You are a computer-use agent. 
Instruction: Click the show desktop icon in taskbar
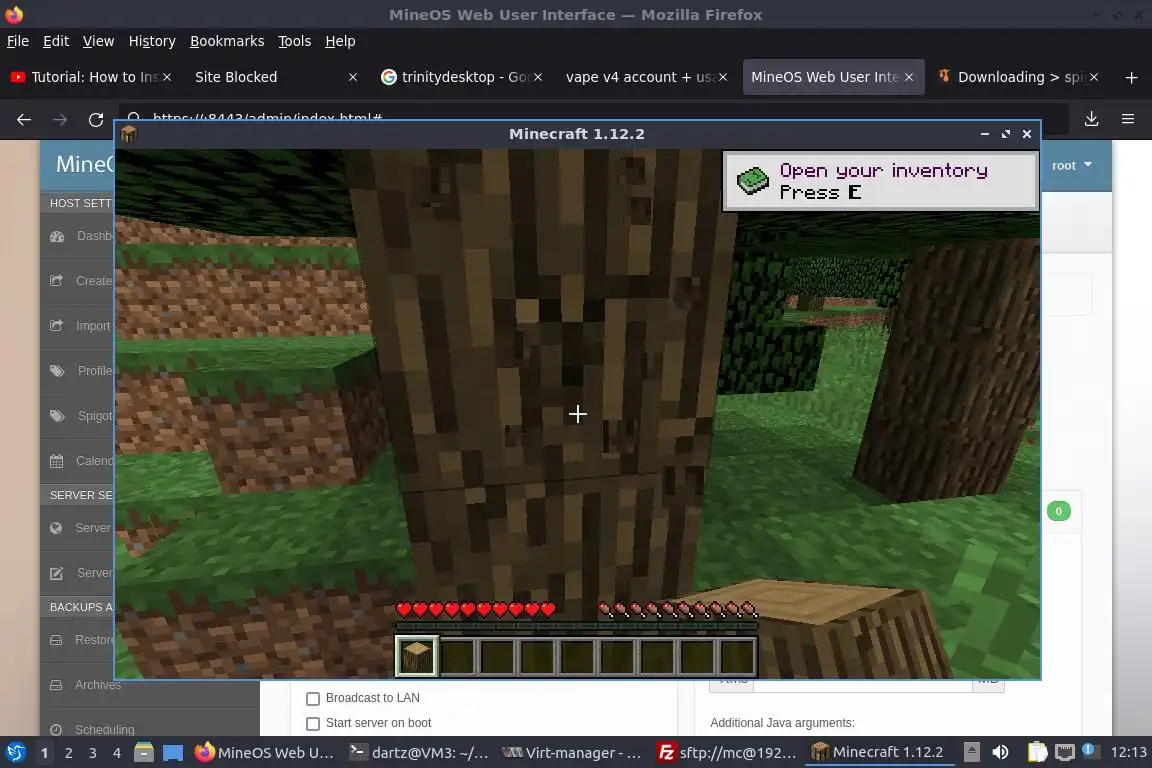173,753
